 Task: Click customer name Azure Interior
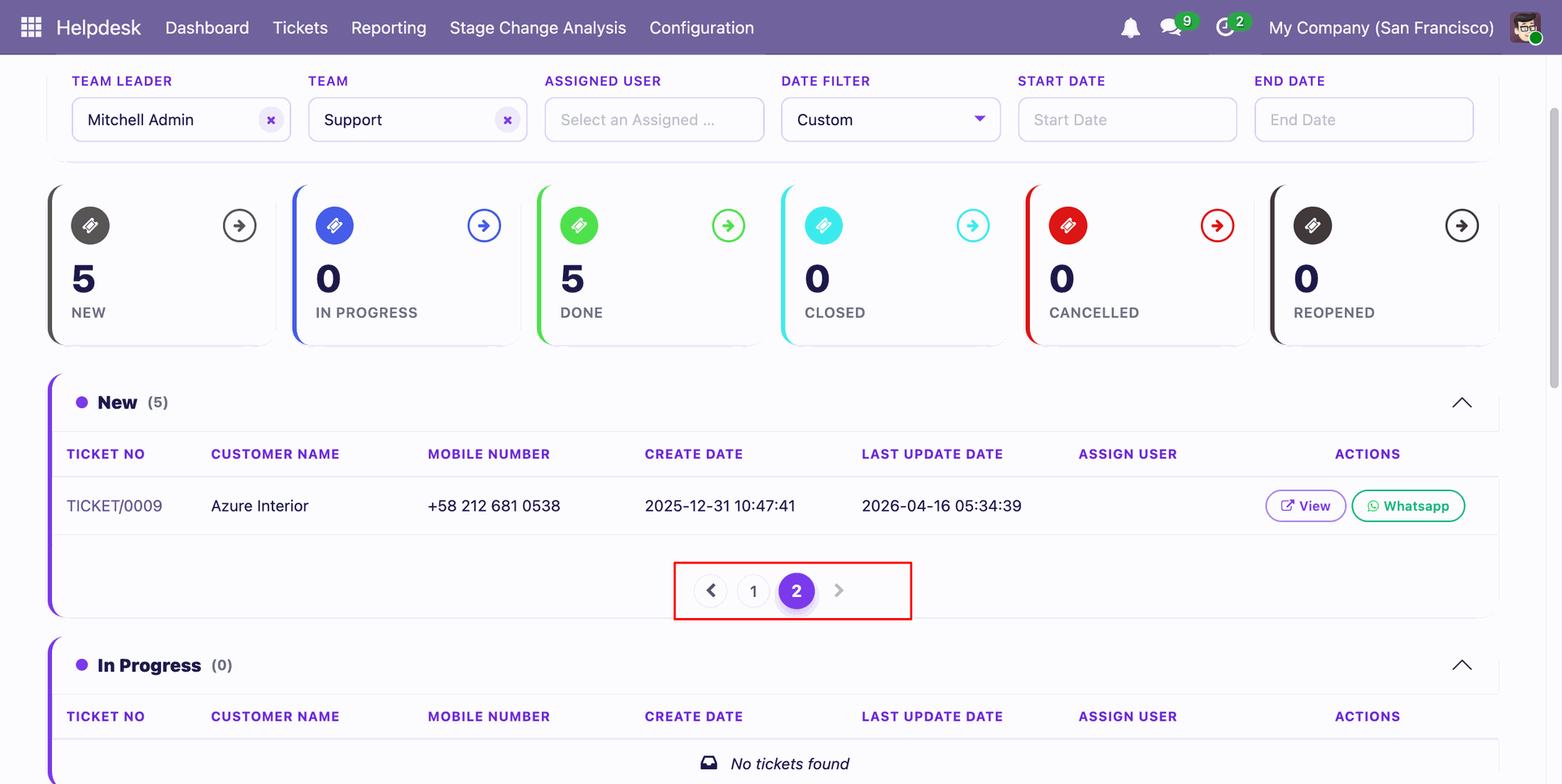tap(260, 506)
